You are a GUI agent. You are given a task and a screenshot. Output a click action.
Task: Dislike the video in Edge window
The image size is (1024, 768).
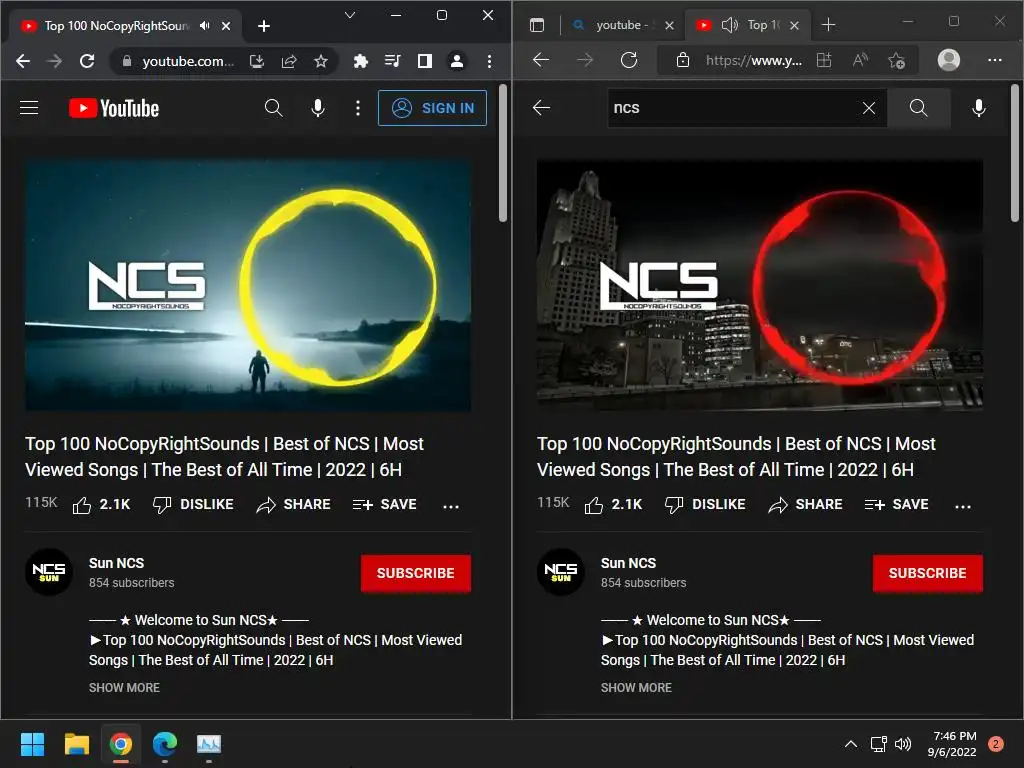705,505
